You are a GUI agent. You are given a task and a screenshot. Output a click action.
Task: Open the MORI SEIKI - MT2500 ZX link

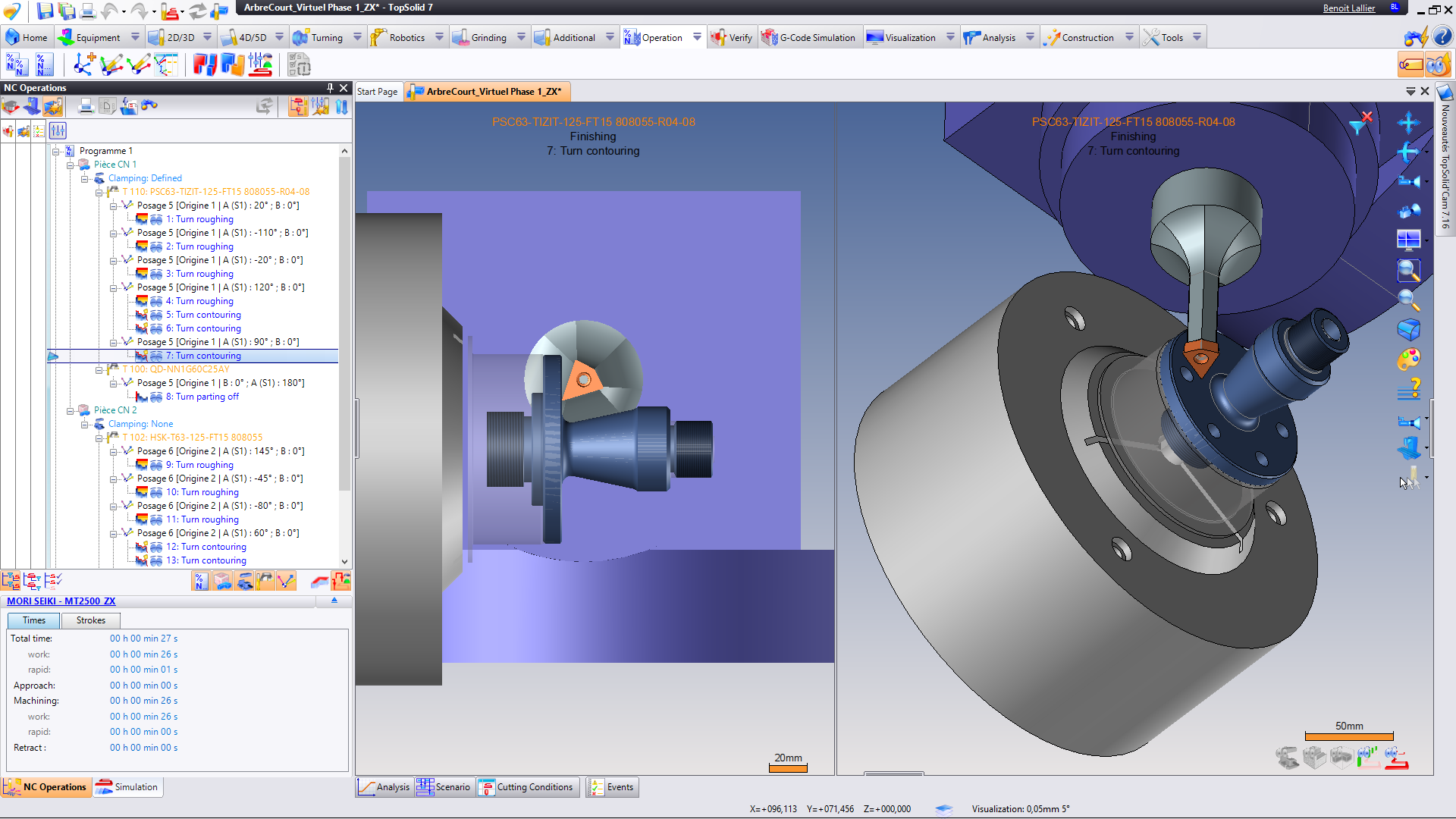point(61,601)
